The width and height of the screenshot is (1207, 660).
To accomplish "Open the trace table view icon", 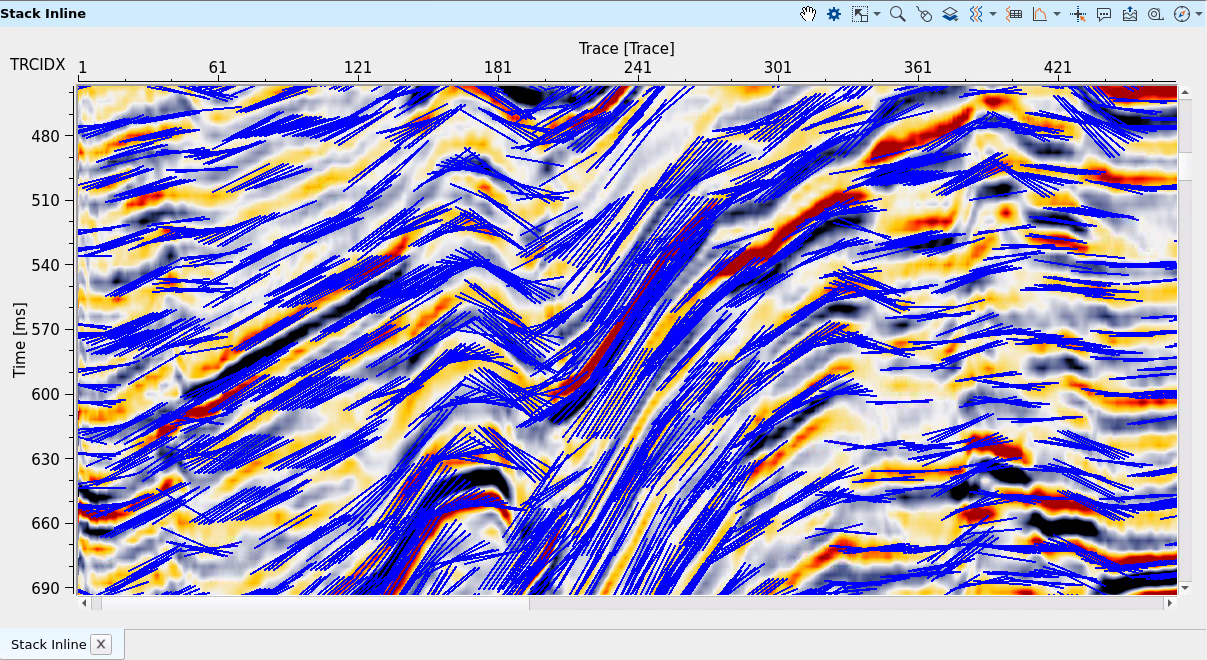I will tap(1013, 14).
